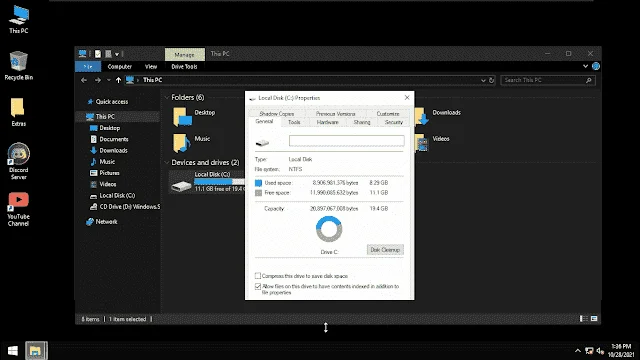Click the taskbar clock and date

[x=621, y=351]
